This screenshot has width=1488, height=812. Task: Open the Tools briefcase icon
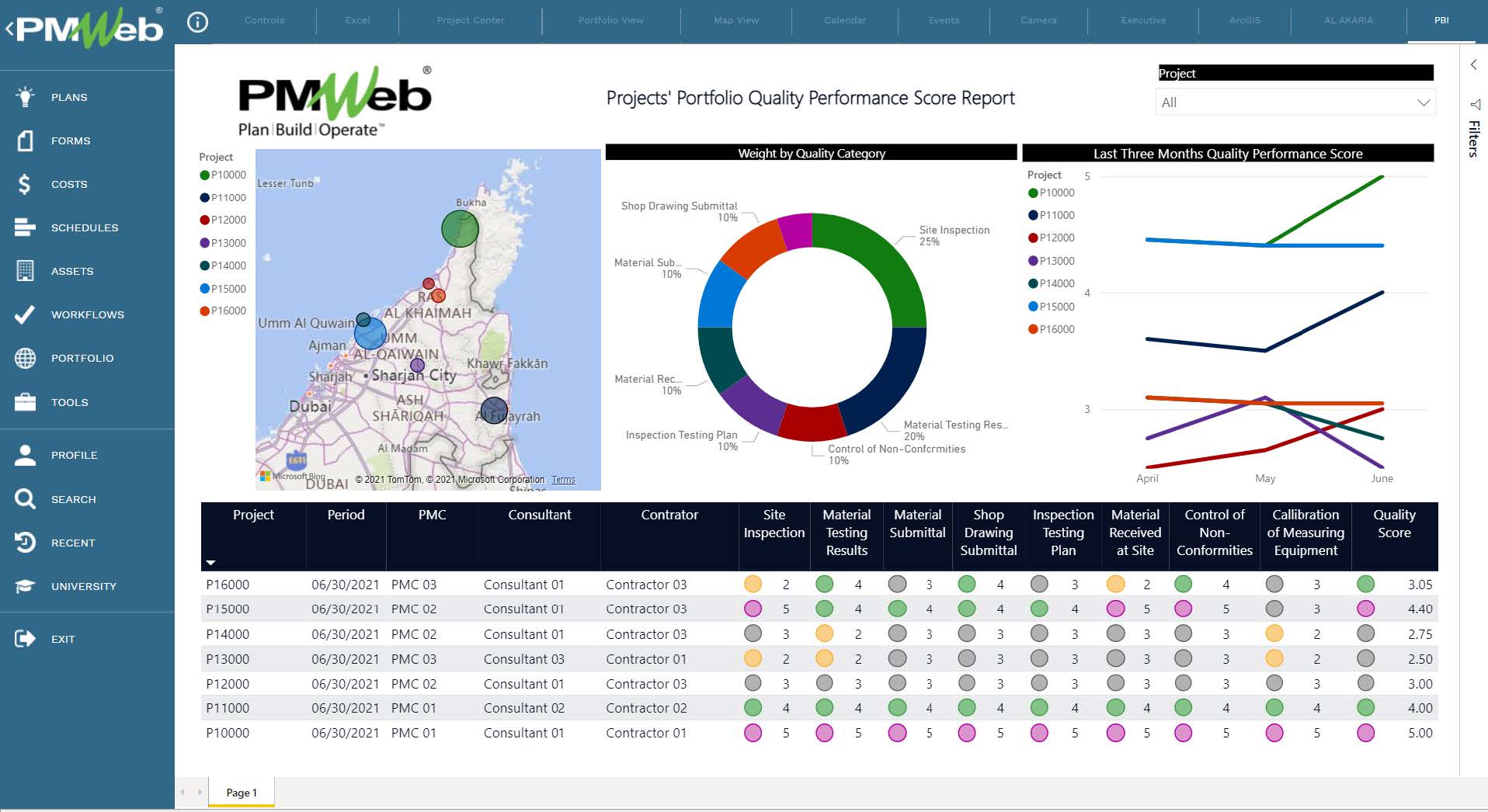(25, 402)
